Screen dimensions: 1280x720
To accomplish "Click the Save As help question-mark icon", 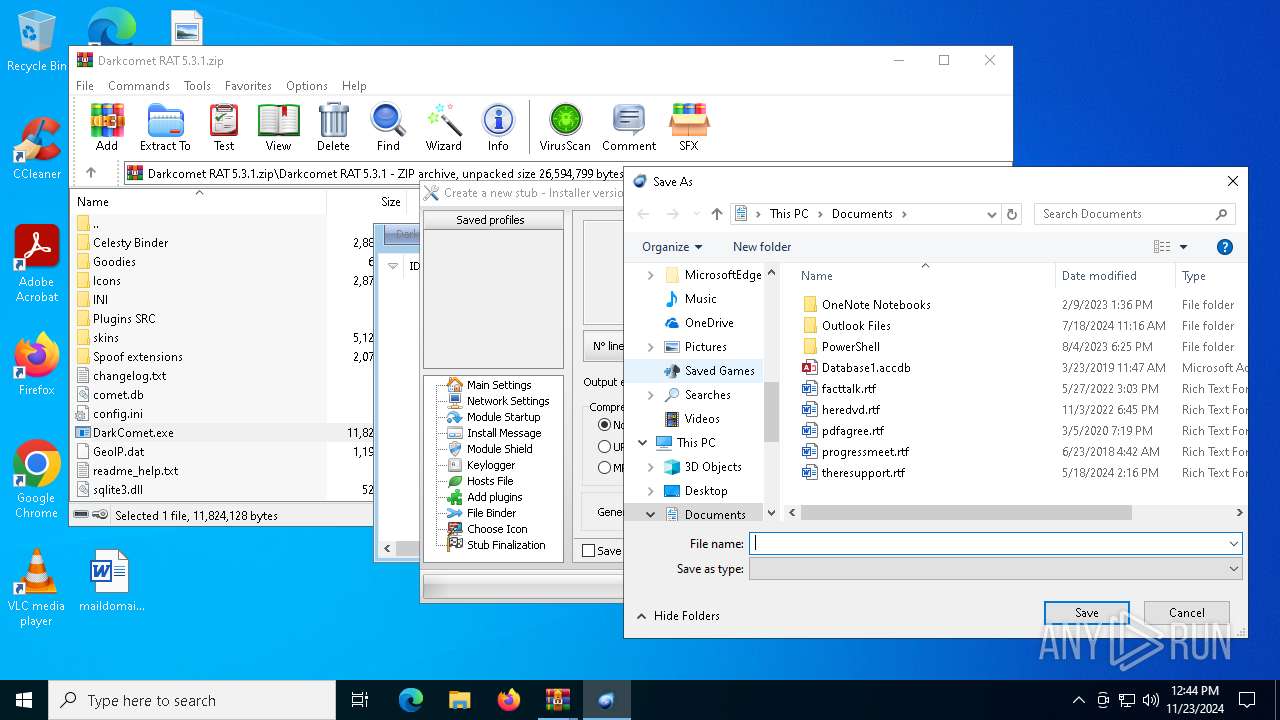I will pos(1225,247).
